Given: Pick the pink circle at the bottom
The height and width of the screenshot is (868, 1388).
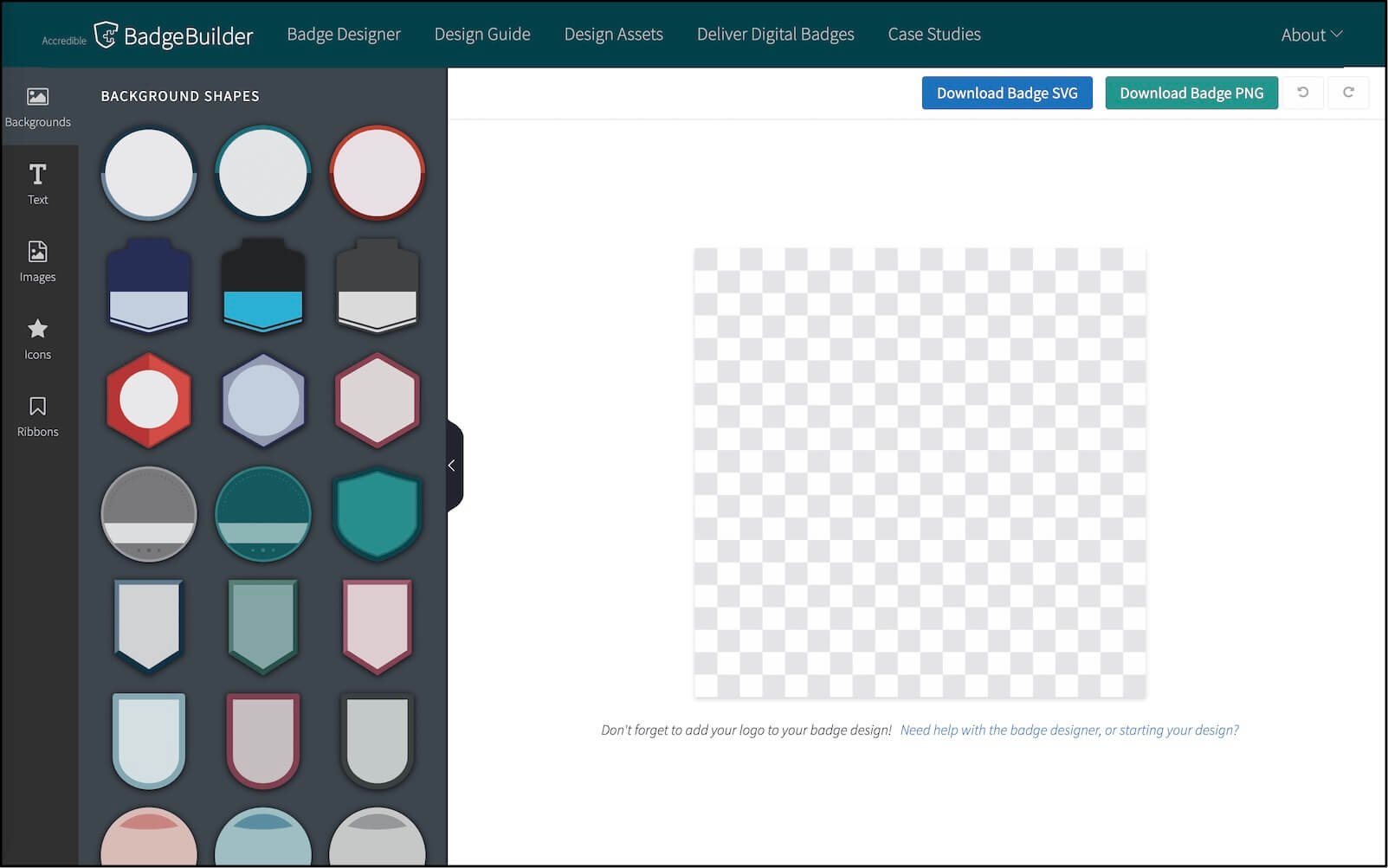Looking at the screenshot, I should [149, 836].
